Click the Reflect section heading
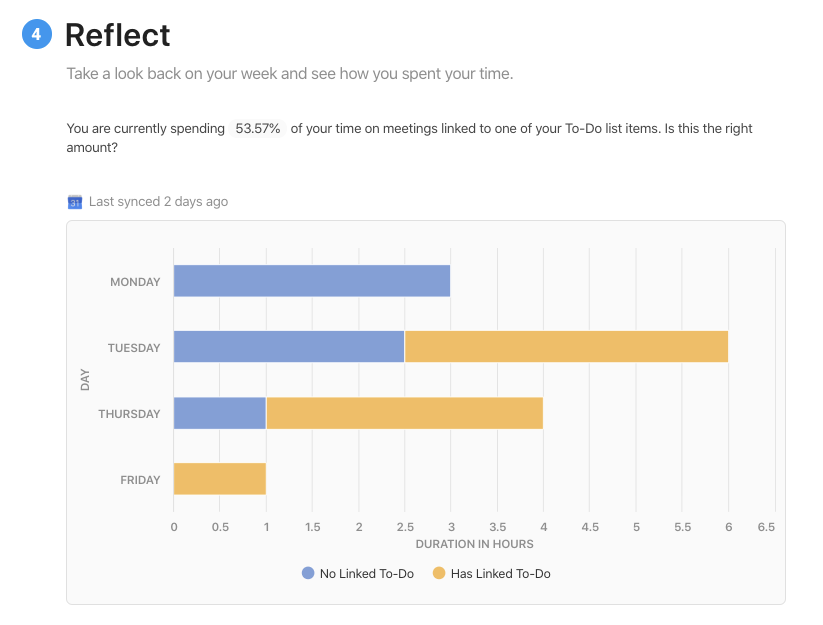The height and width of the screenshot is (625, 823). tap(117, 35)
